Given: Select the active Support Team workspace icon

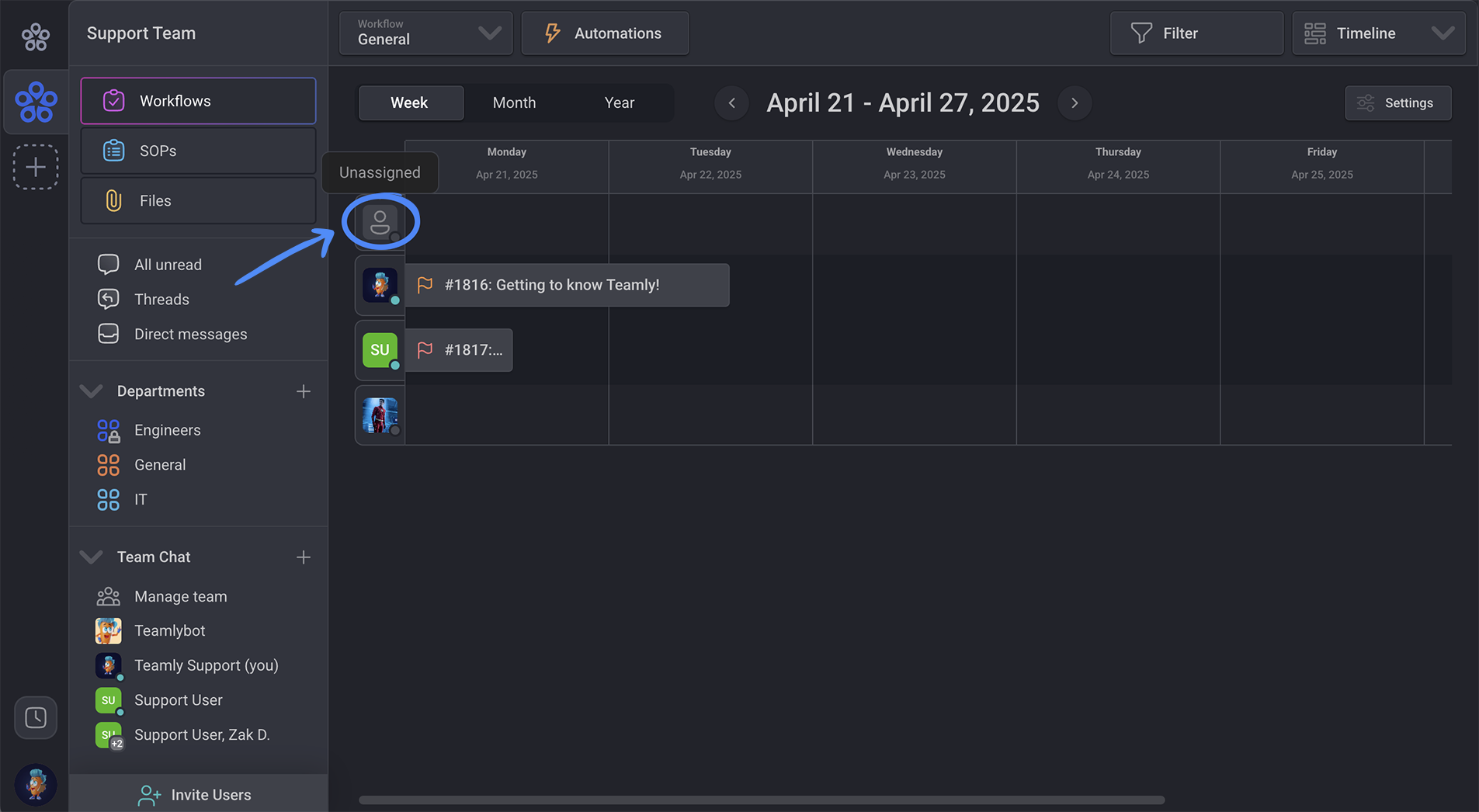Looking at the screenshot, I should (36, 102).
